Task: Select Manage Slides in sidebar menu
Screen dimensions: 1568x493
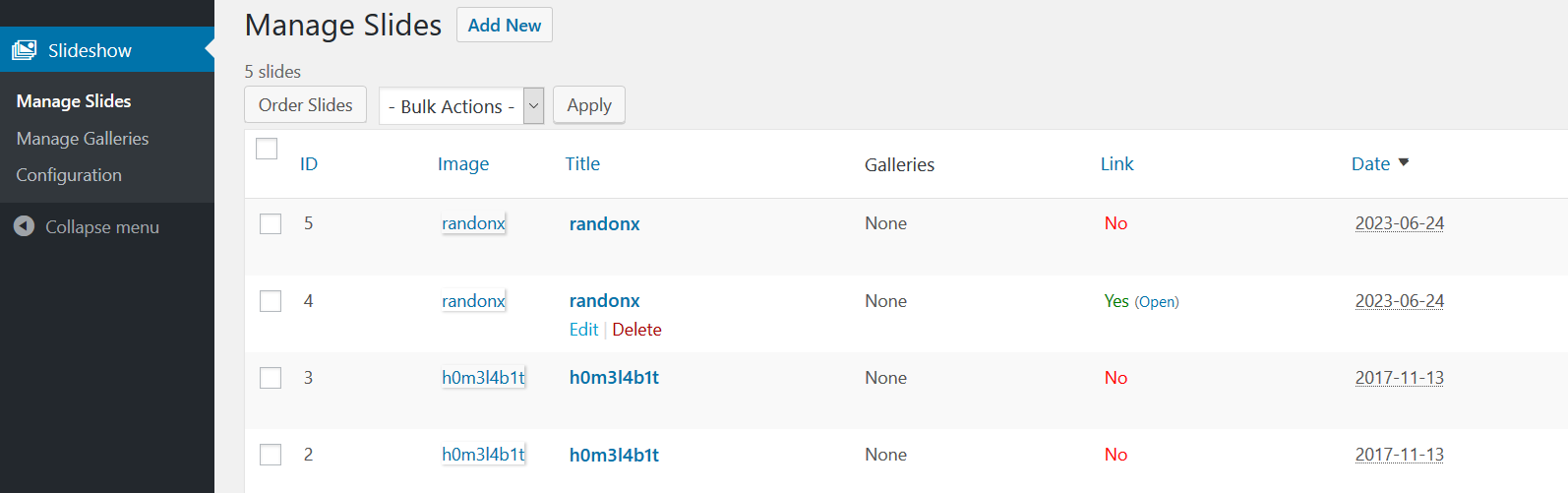Action: coord(74,101)
